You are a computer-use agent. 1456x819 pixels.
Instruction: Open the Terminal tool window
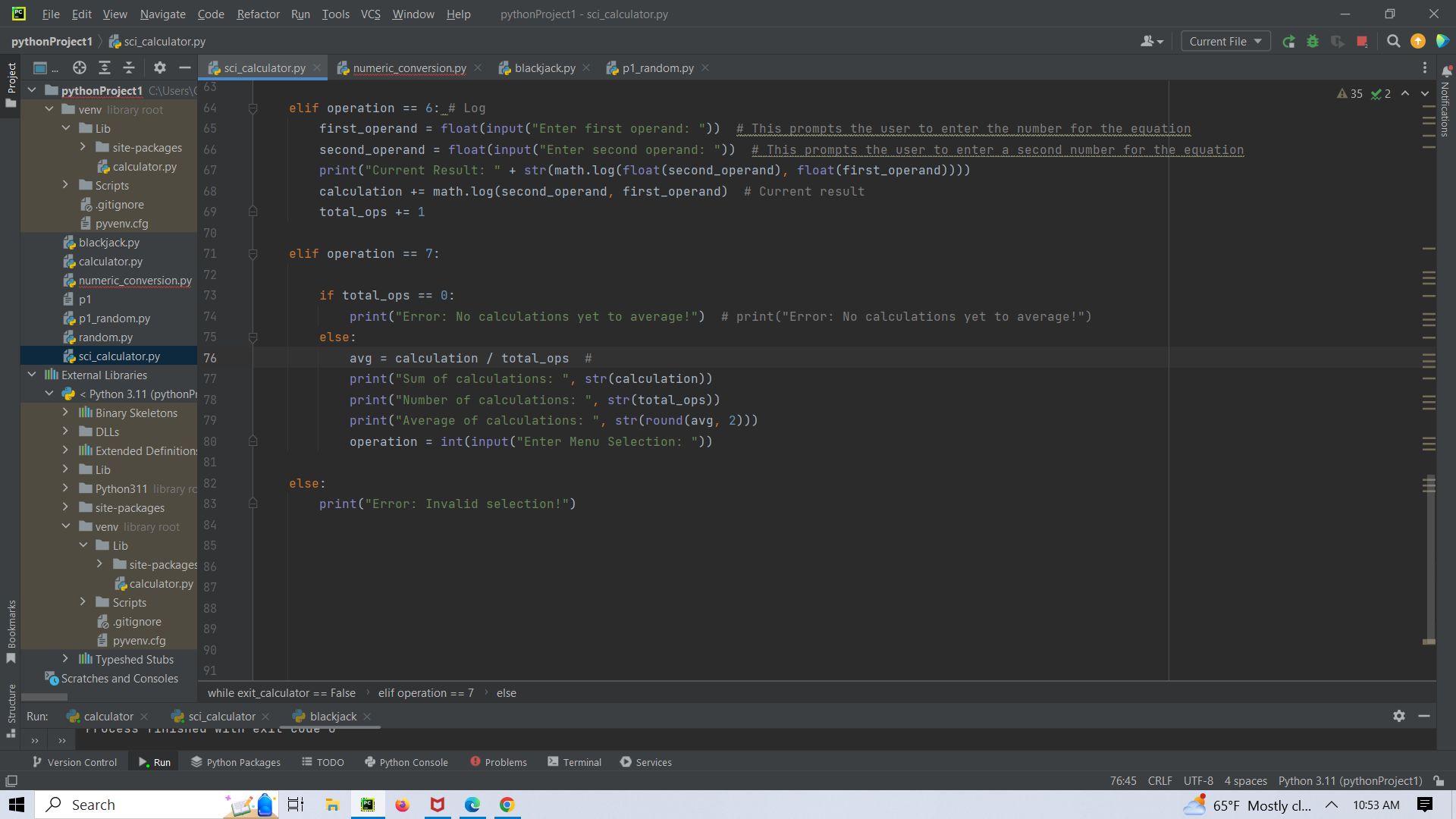point(574,762)
